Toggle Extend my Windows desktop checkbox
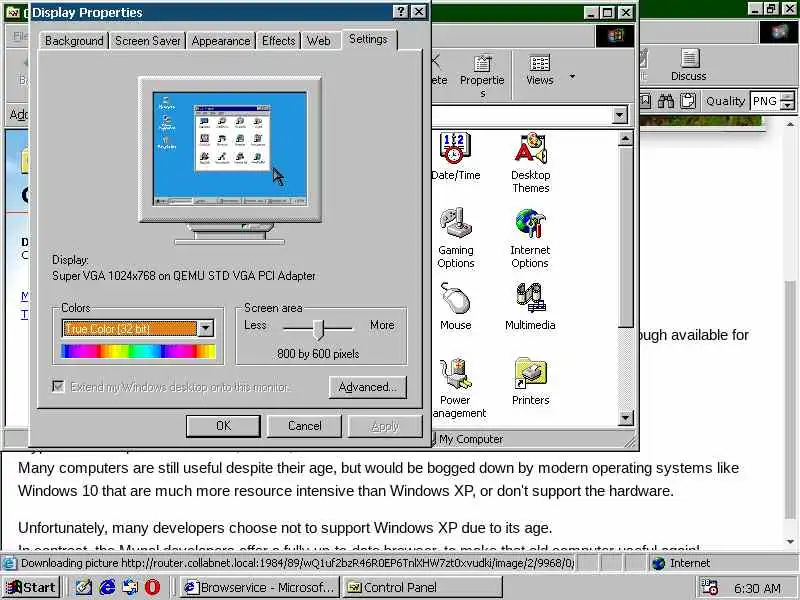Viewport: 800px width, 600px height. [58, 386]
